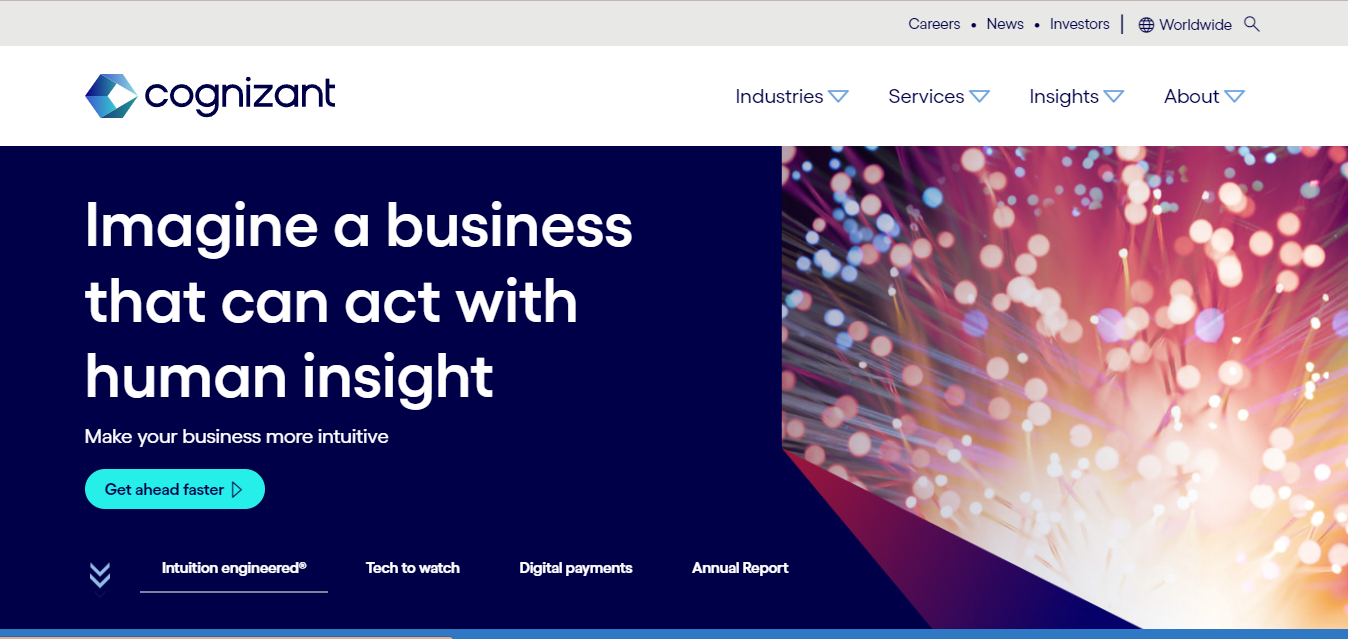Click the arrow icon in Get ahead faster

pos(237,489)
